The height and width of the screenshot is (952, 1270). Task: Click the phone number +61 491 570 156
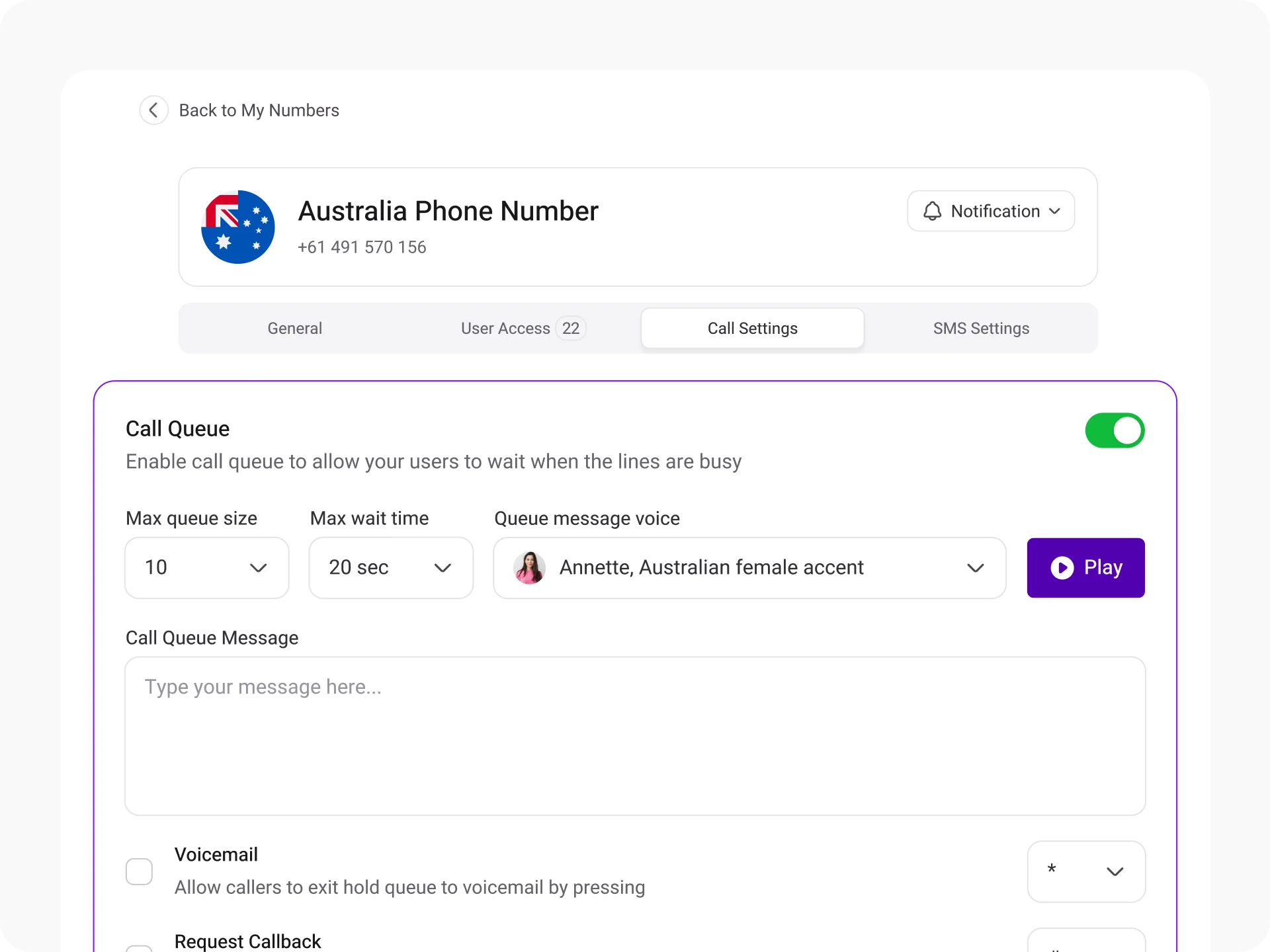point(362,247)
